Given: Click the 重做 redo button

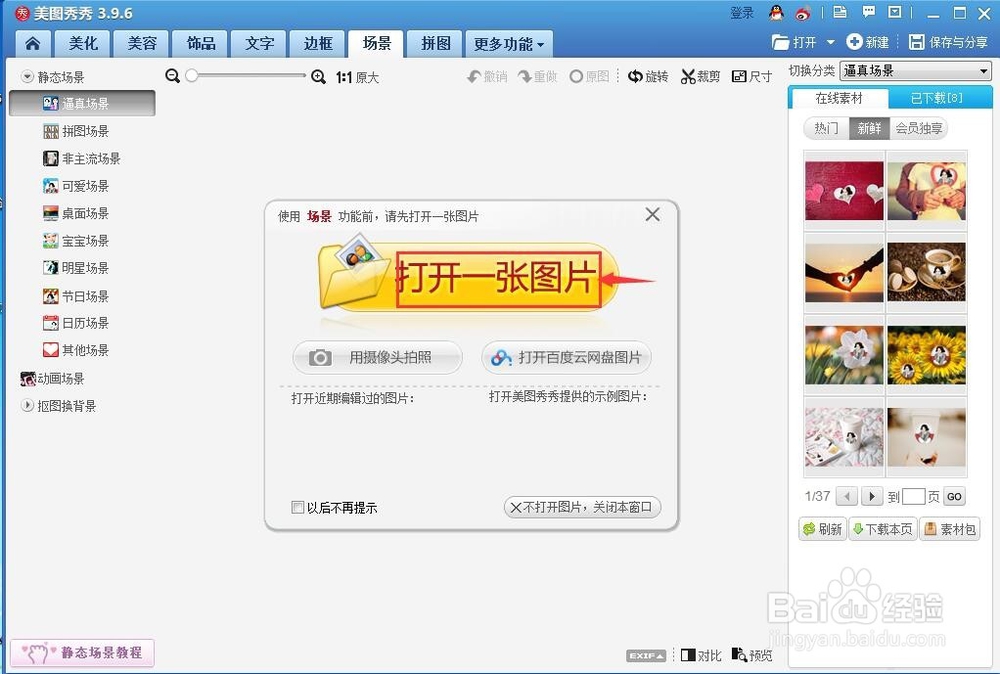Looking at the screenshot, I should point(538,77).
